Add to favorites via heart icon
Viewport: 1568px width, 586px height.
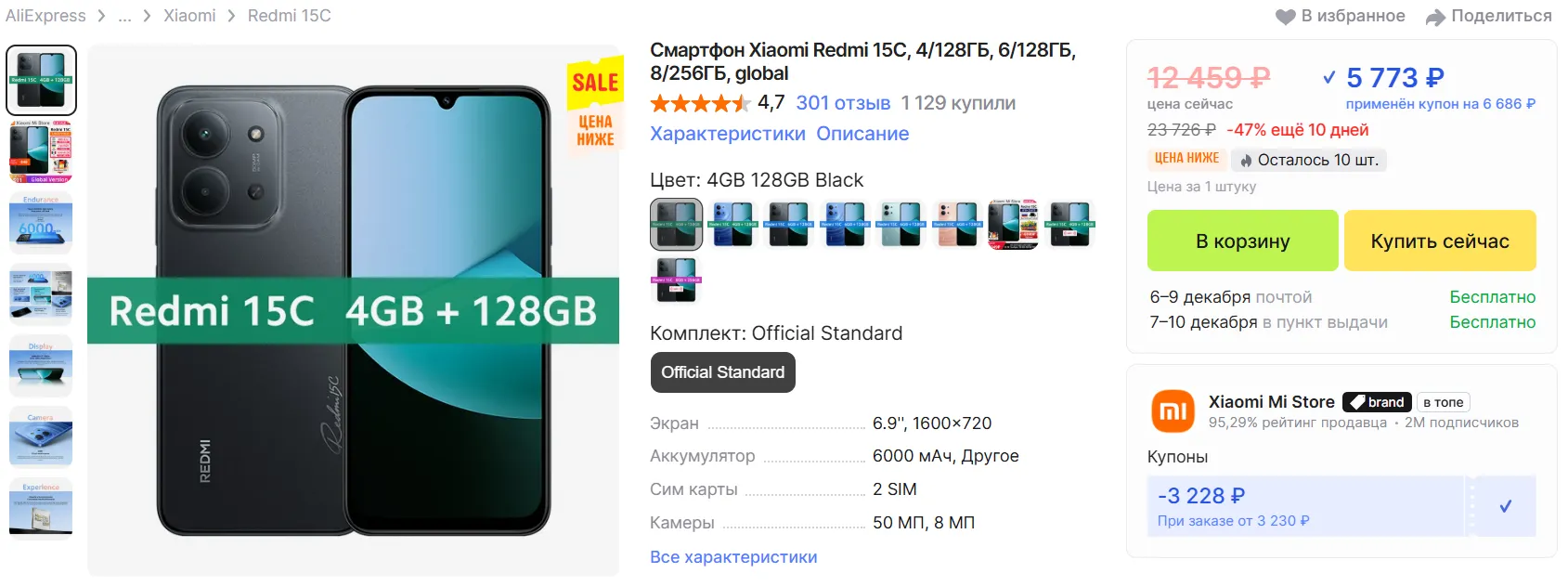1285,17
